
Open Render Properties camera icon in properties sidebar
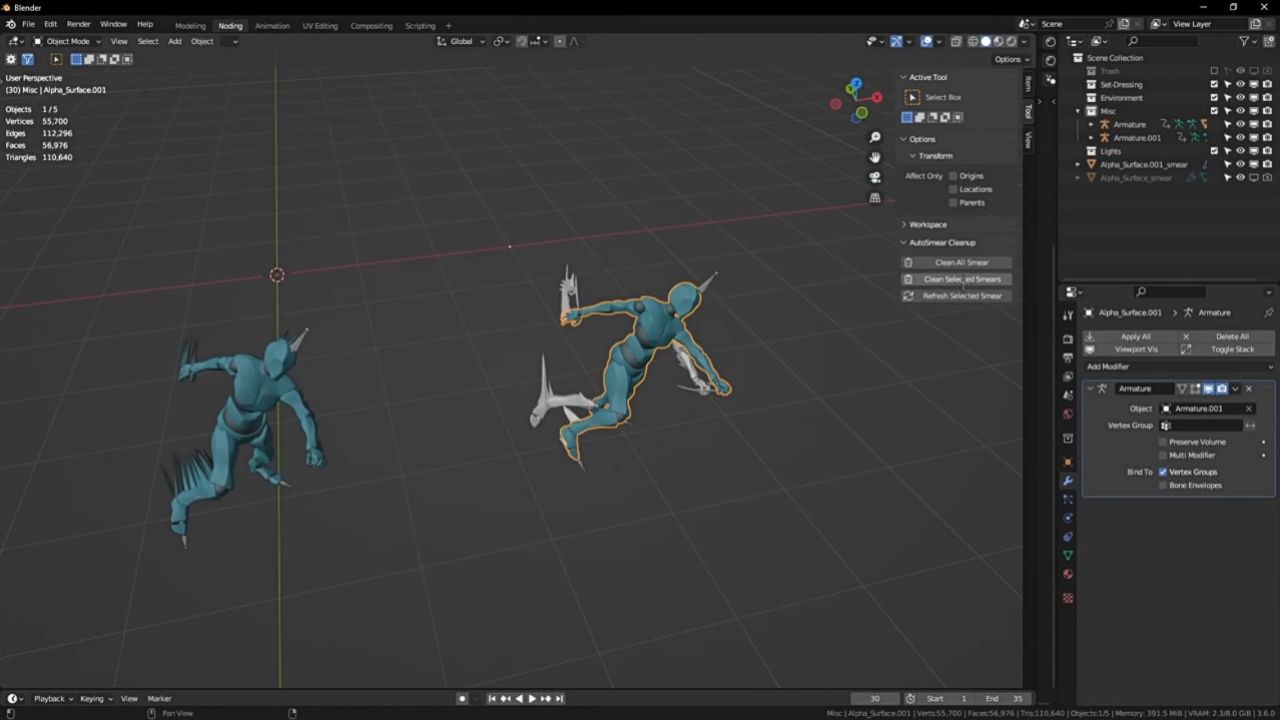click(x=1068, y=339)
